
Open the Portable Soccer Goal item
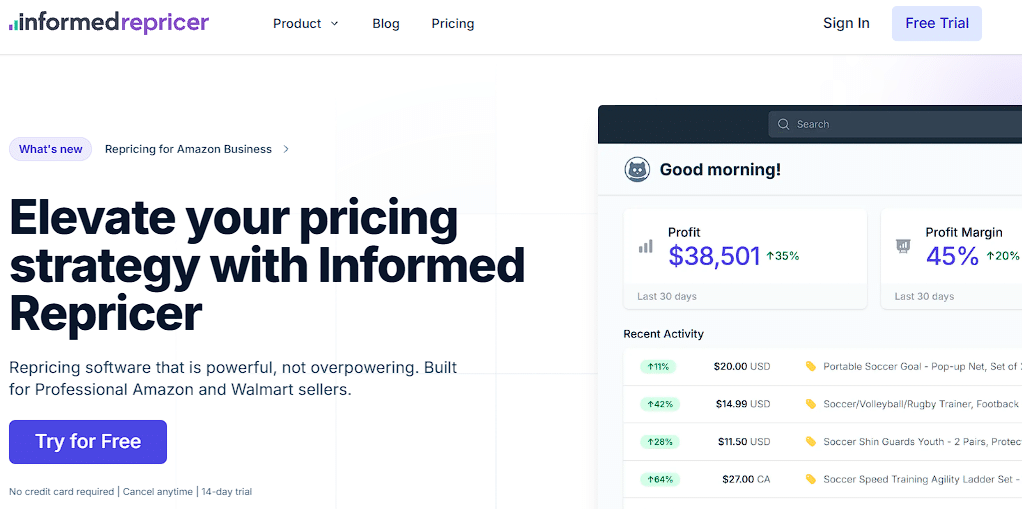click(922, 366)
